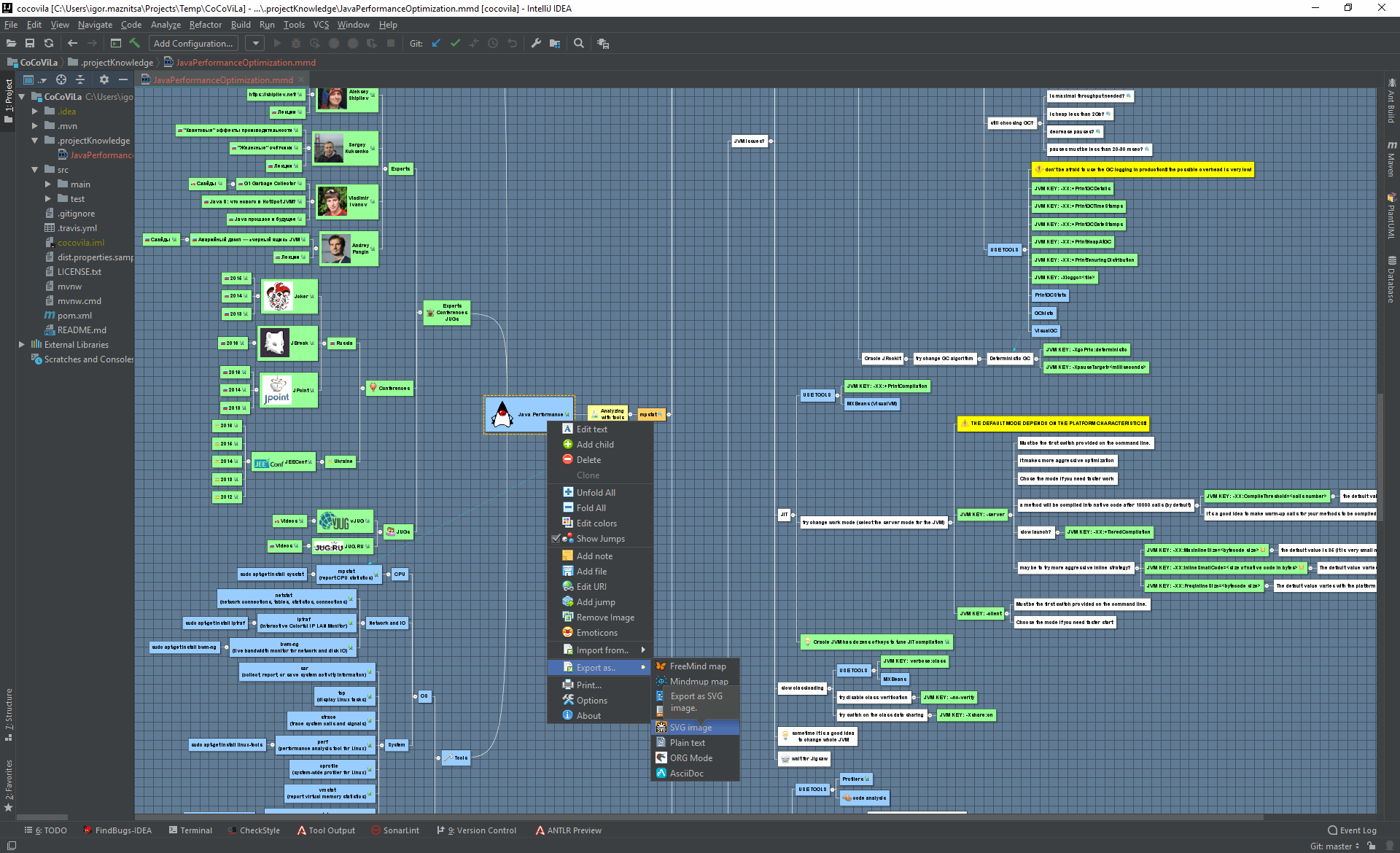This screenshot has height=853, width=1400.
Task: Toggle the 9: Version Control tool window
Action: pos(476,830)
